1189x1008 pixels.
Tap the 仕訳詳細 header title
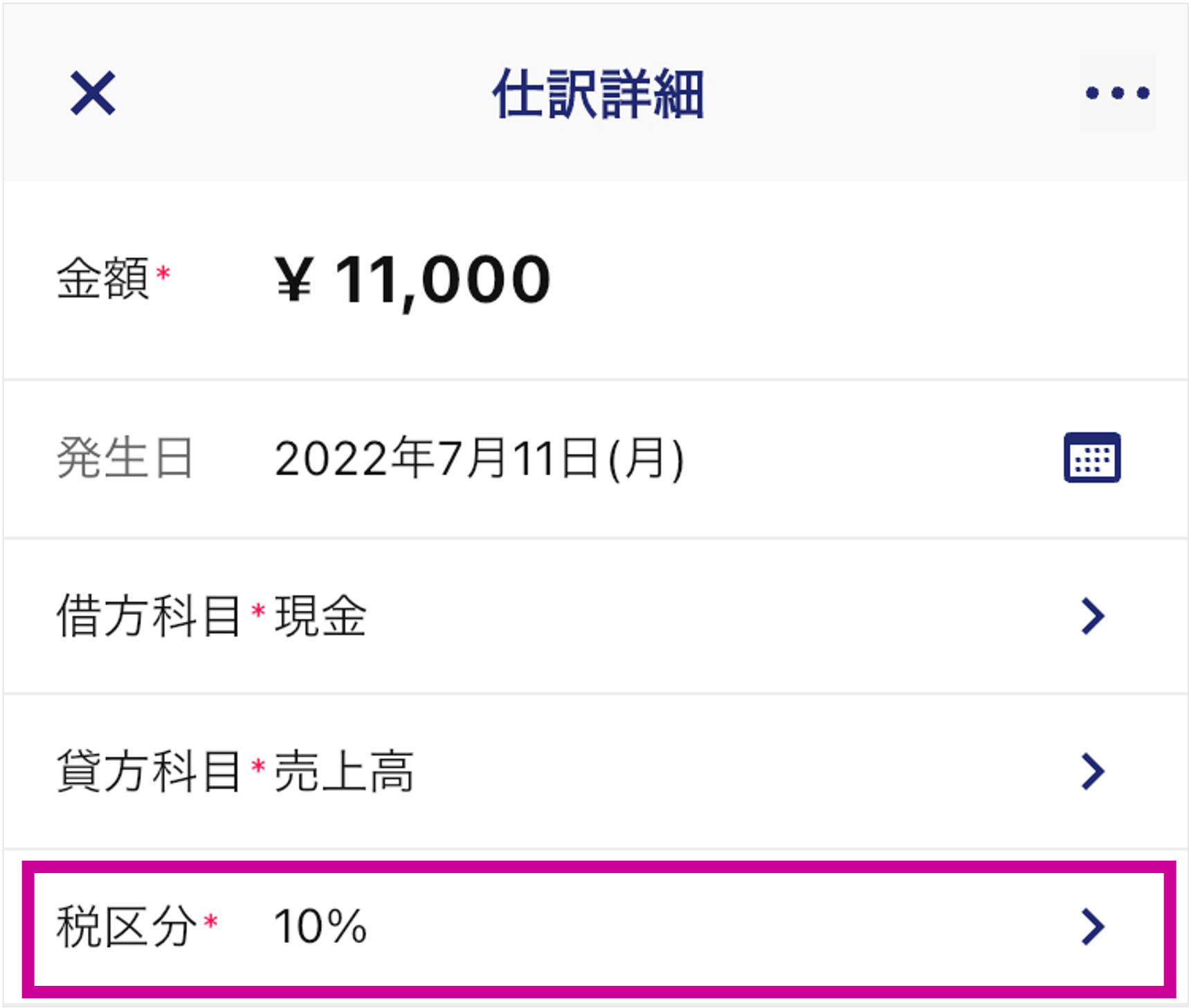(598, 93)
